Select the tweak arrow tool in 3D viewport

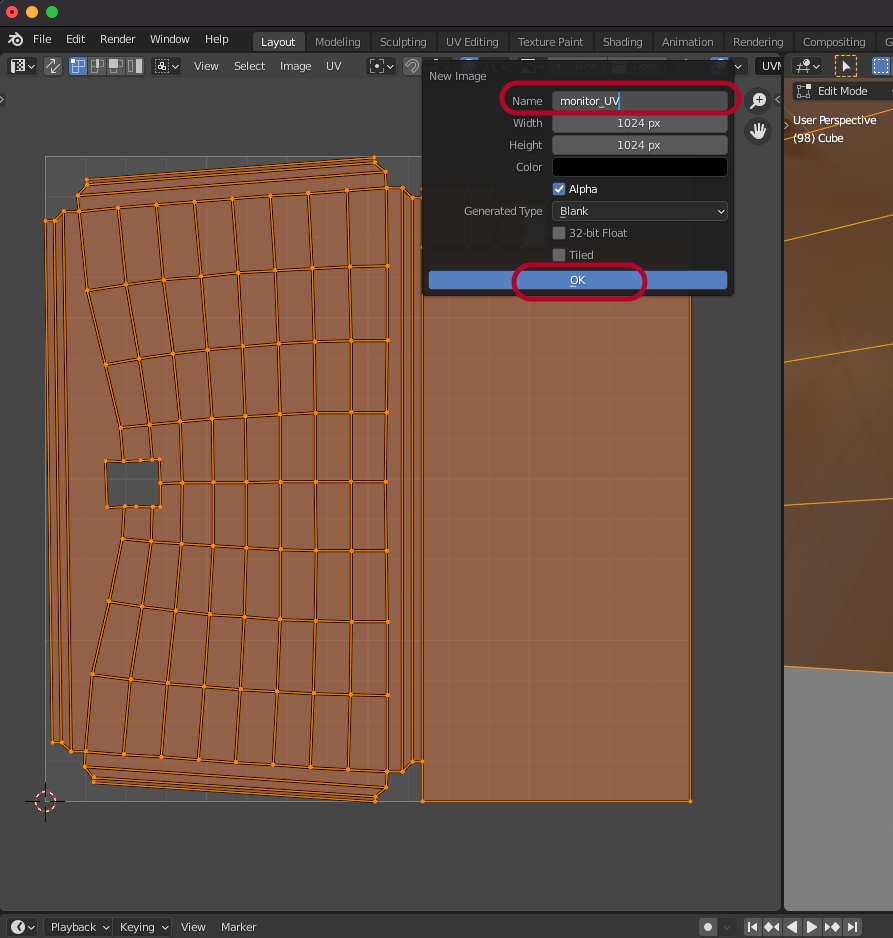click(846, 66)
